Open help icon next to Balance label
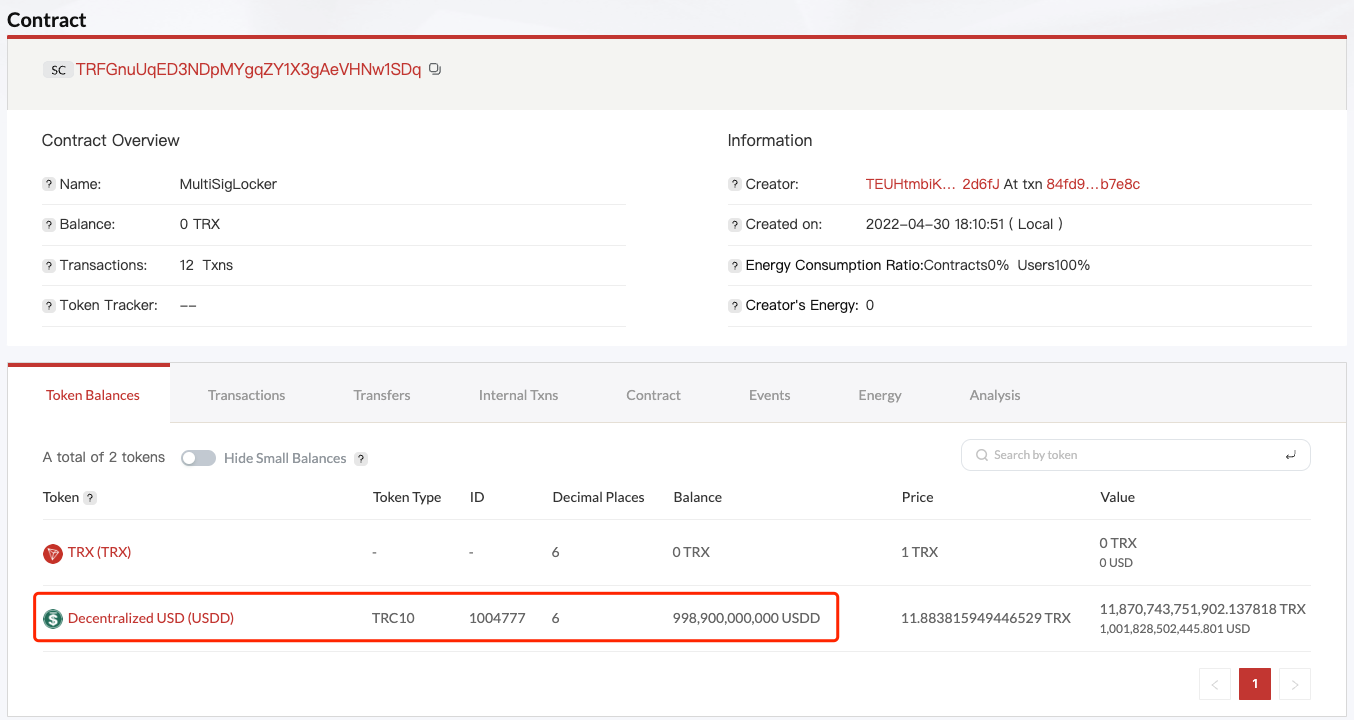This screenshot has height=720, width=1354. pyautogui.click(x=48, y=225)
